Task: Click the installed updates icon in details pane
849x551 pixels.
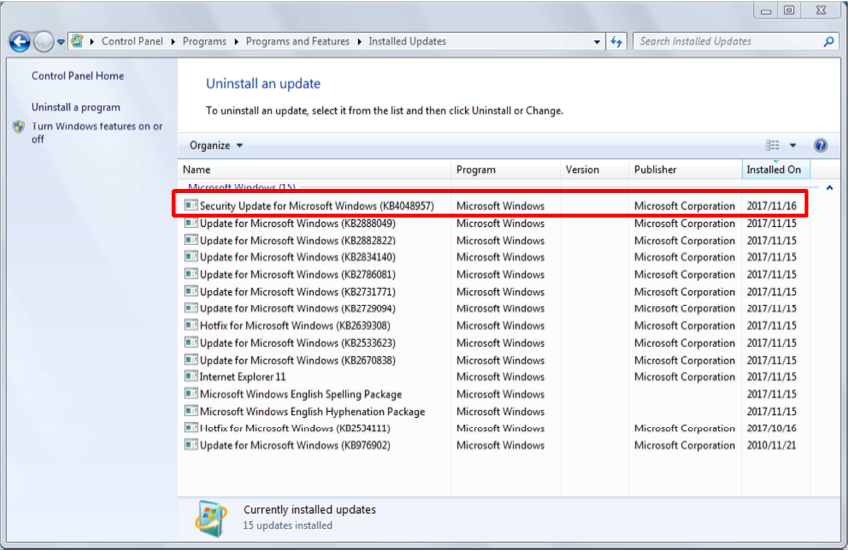Action: coord(211,519)
